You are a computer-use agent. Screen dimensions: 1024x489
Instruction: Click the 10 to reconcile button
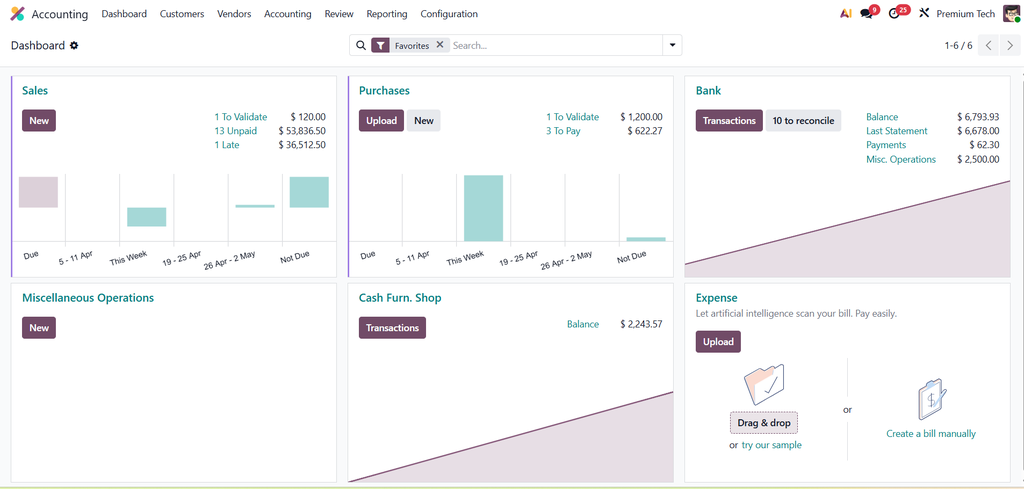(x=803, y=121)
